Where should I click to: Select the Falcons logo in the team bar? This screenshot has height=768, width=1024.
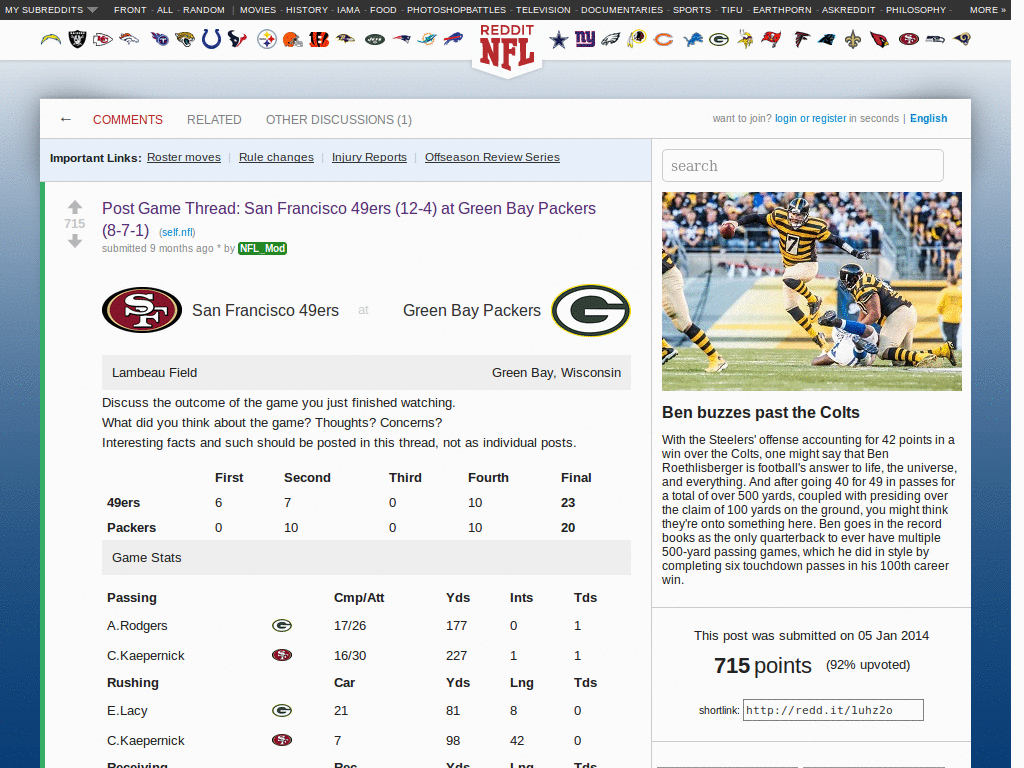pos(801,40)
